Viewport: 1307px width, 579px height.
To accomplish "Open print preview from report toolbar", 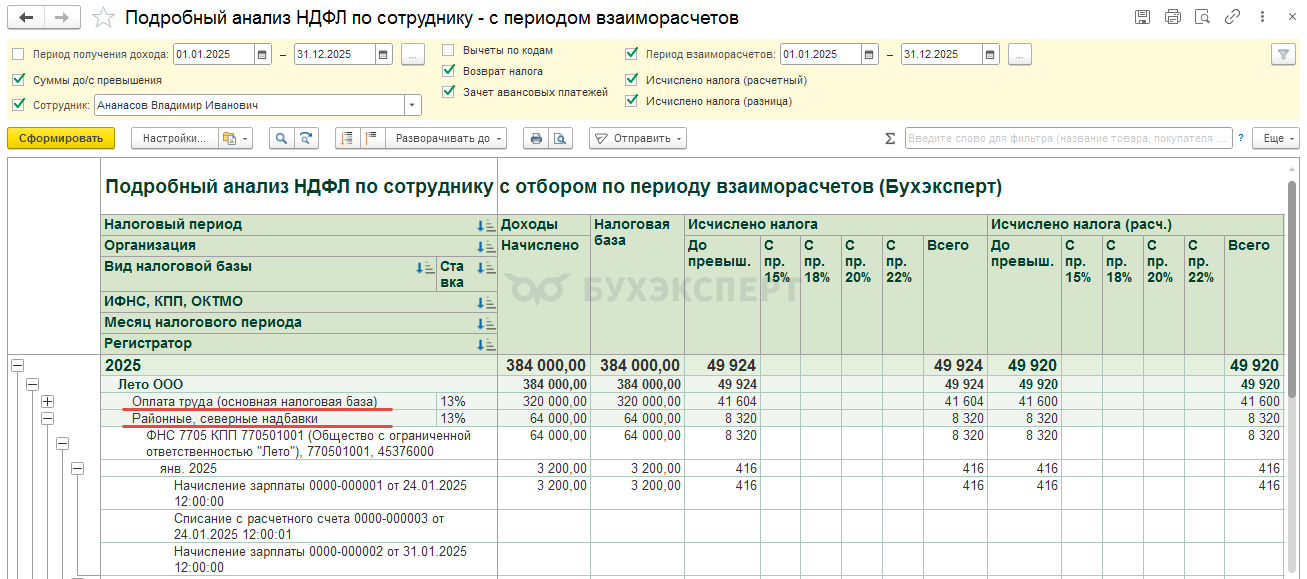I will pyautogui.click(x=561, y=139).
